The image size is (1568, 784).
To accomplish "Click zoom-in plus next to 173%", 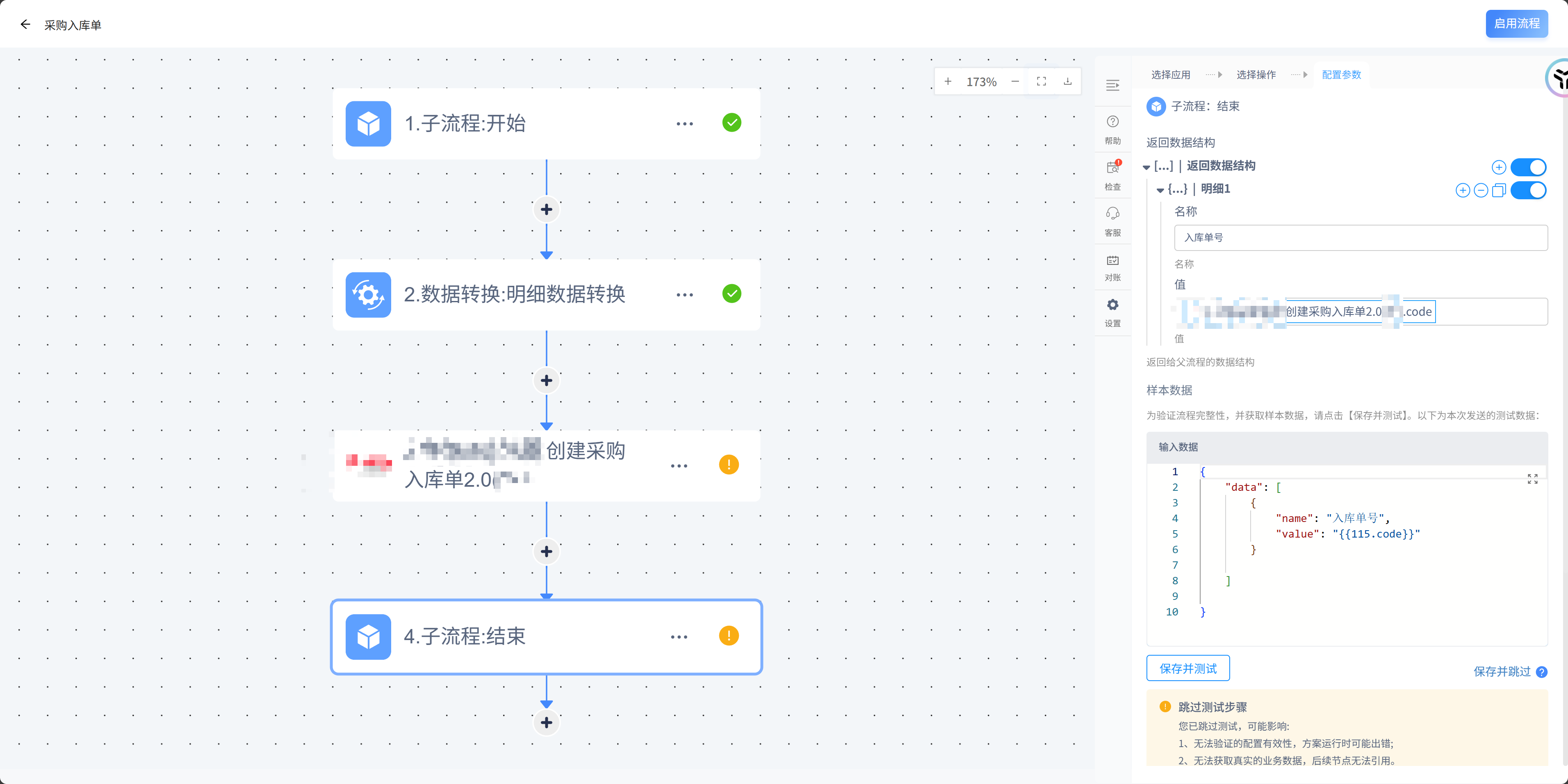I will click(948, 82).
